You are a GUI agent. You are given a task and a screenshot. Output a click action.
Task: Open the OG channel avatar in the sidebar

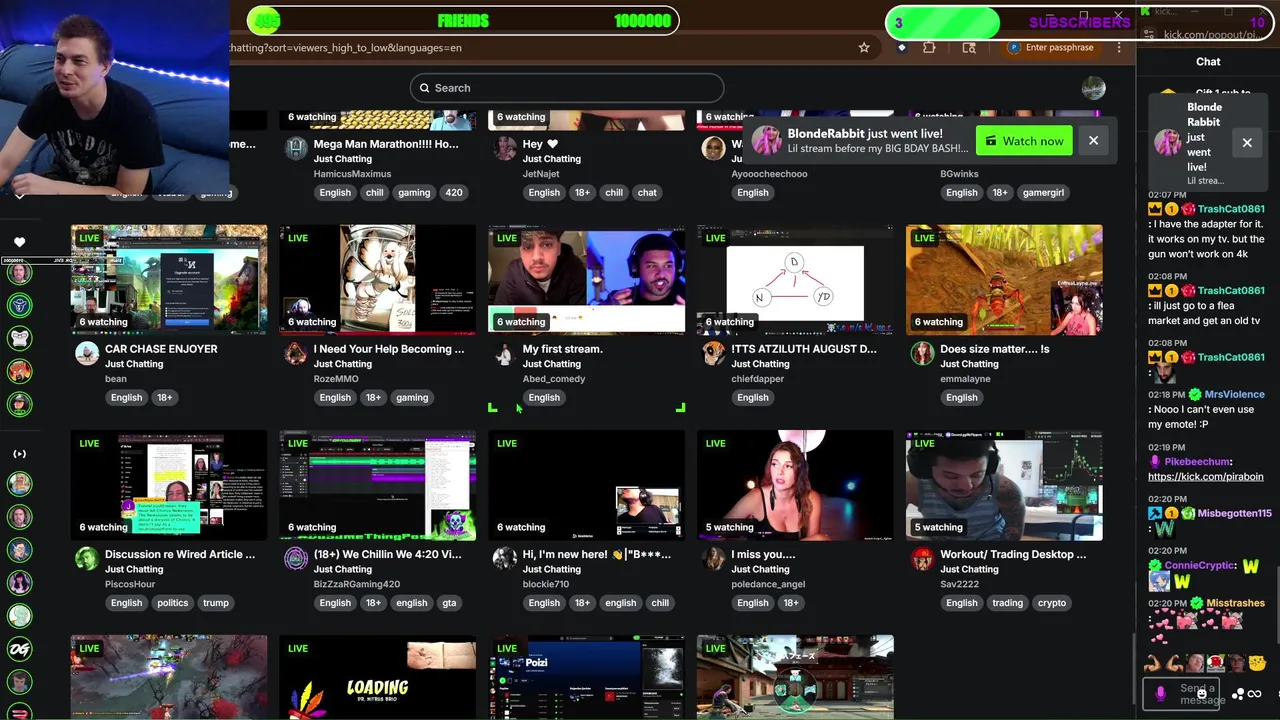tap(19, 649)
